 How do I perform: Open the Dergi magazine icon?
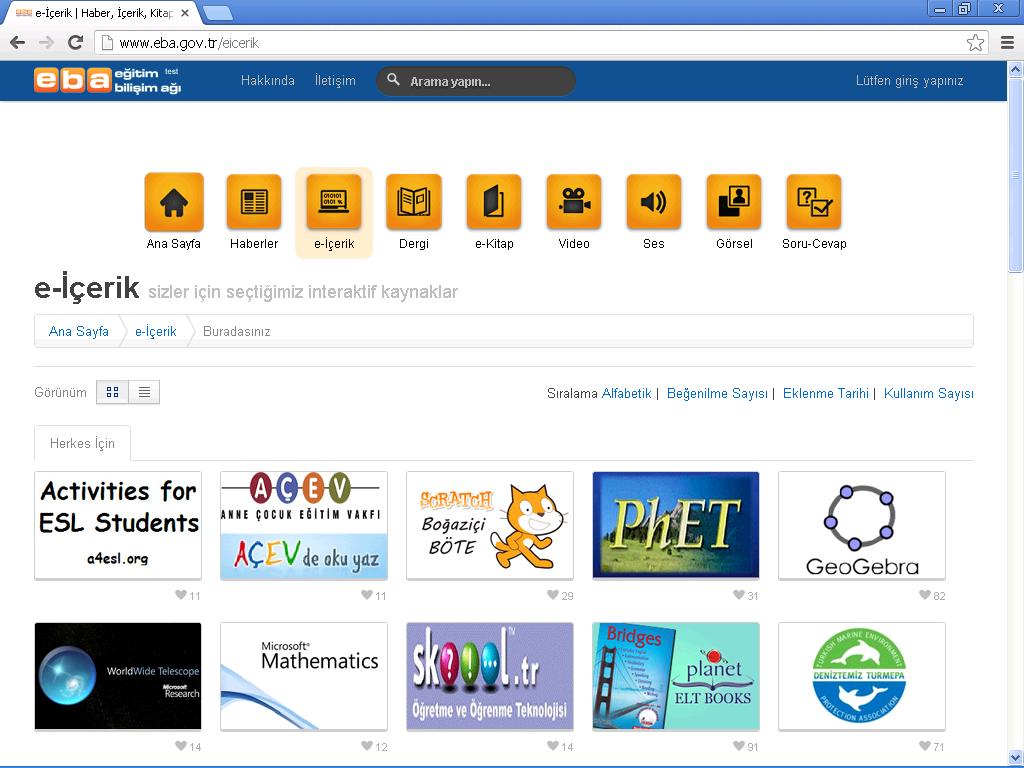pos(414,202)
